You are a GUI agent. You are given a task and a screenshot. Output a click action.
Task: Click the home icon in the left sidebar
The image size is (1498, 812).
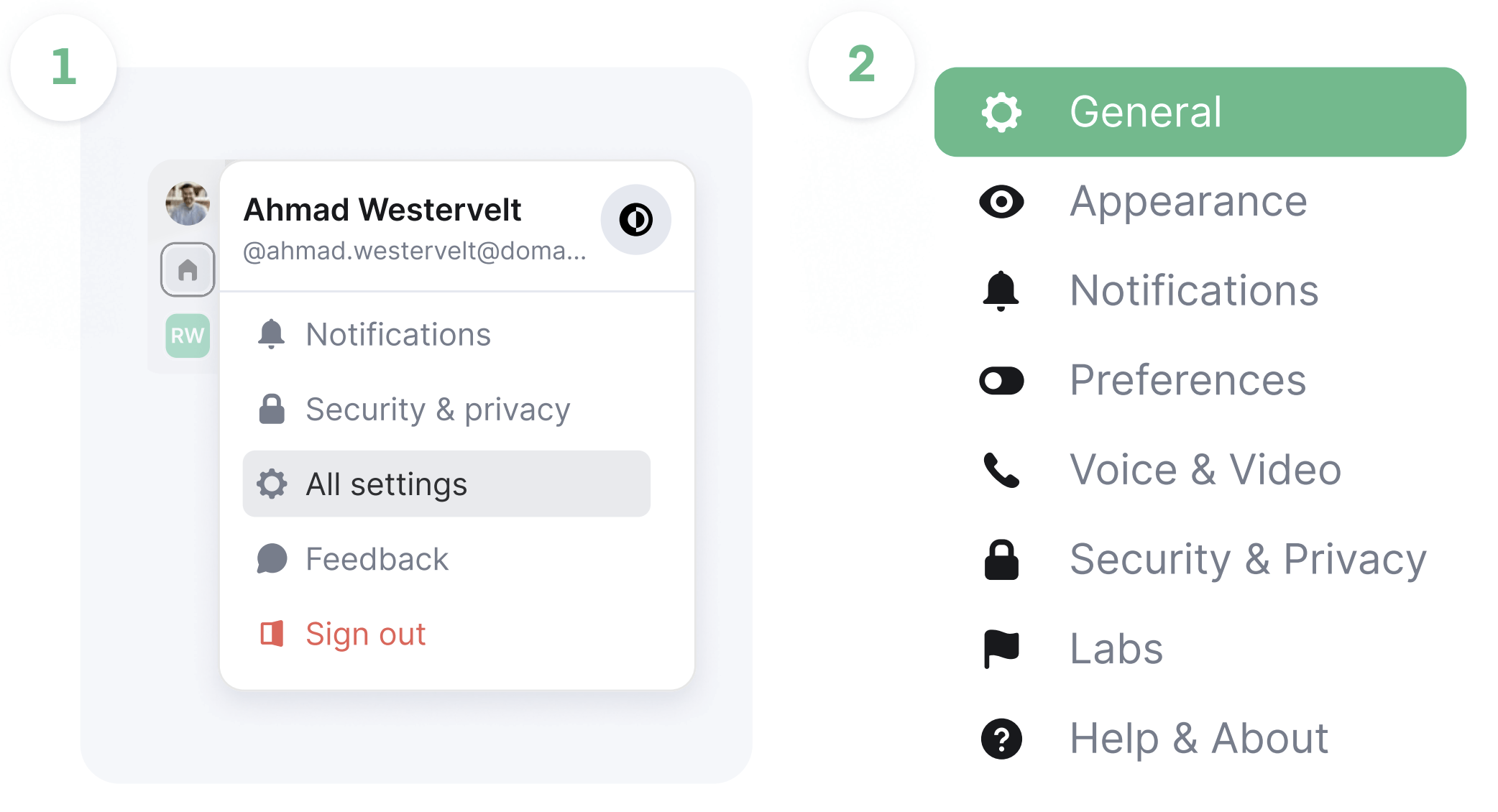point(188,269)
